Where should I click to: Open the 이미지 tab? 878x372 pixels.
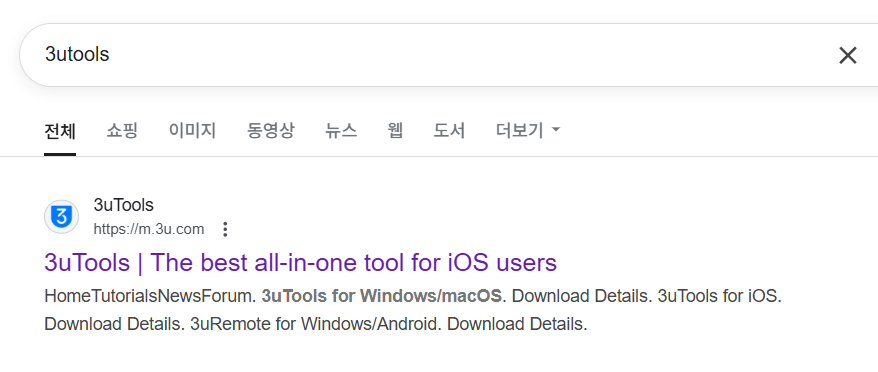pyautogui.click(x=192, y=131)
